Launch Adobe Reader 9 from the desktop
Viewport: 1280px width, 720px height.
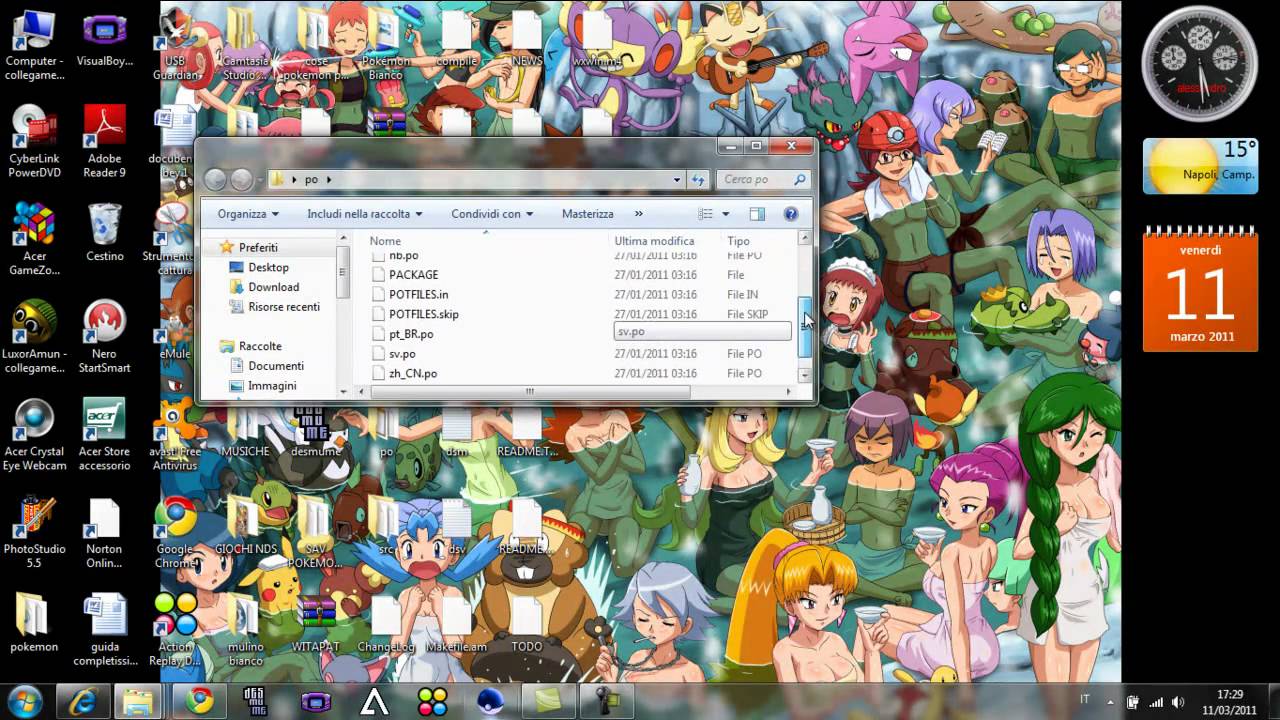click(x=104, y=141)
